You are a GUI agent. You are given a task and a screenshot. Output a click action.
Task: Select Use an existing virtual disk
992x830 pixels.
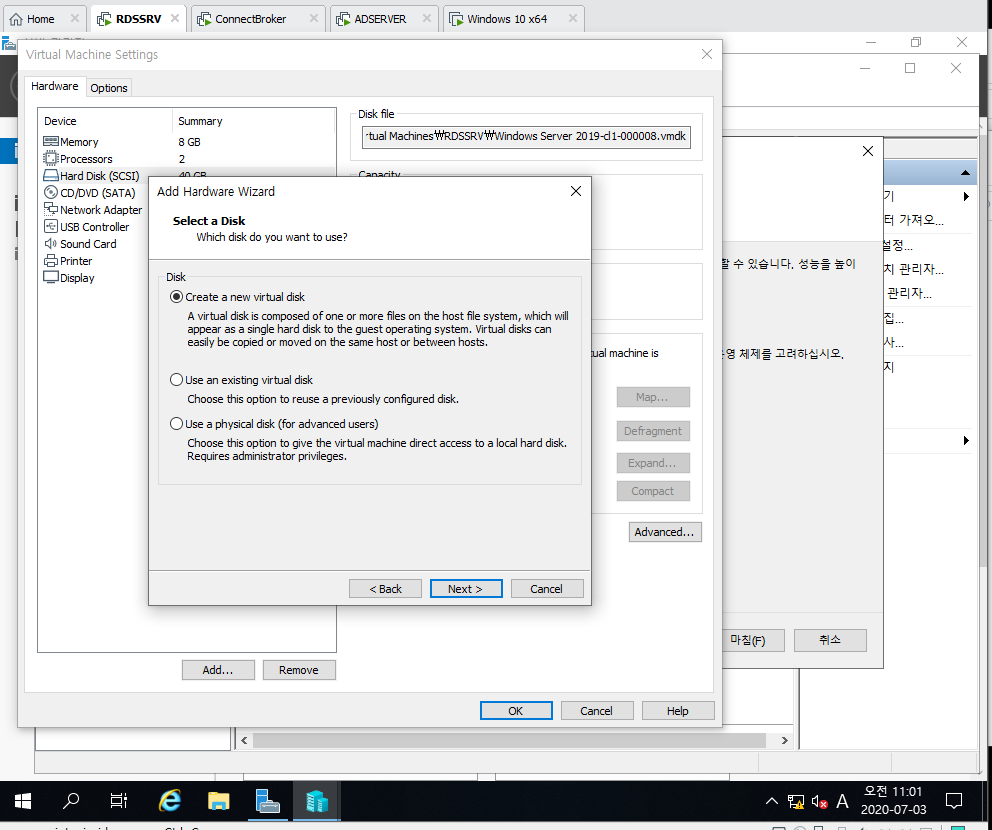pos(177,380)
